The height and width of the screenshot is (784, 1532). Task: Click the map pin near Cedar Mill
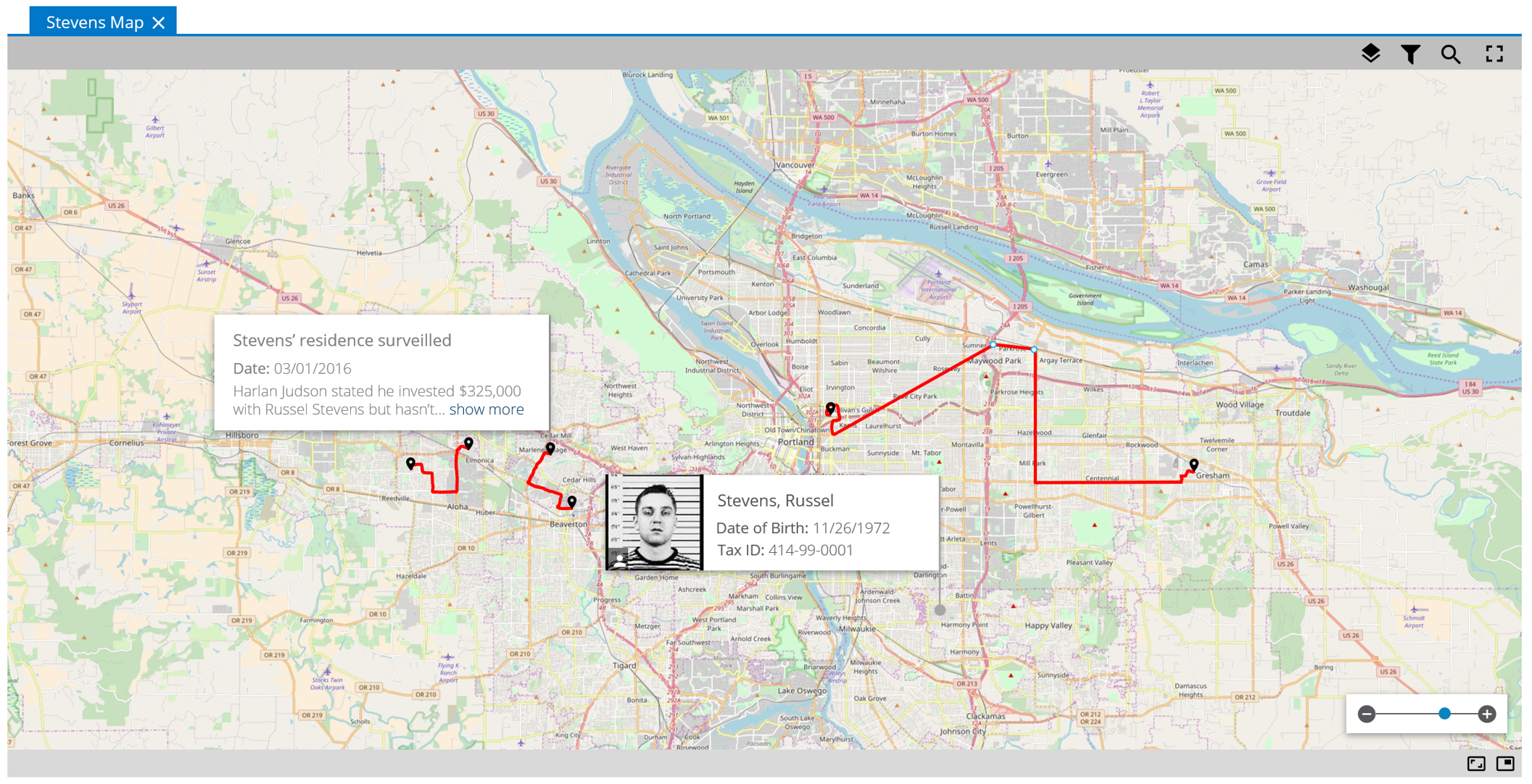tap(551, 448)
